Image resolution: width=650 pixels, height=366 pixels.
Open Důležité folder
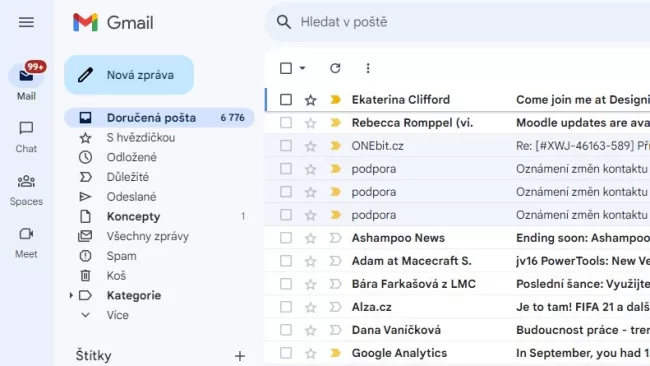[x=159, y=177]
